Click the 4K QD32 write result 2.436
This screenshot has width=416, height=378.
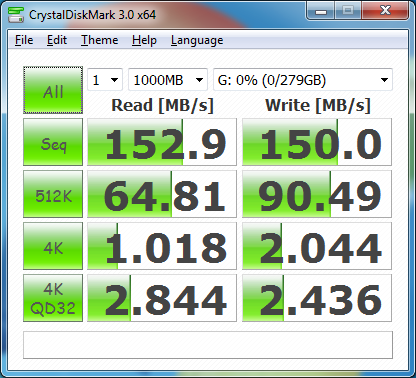317,298
